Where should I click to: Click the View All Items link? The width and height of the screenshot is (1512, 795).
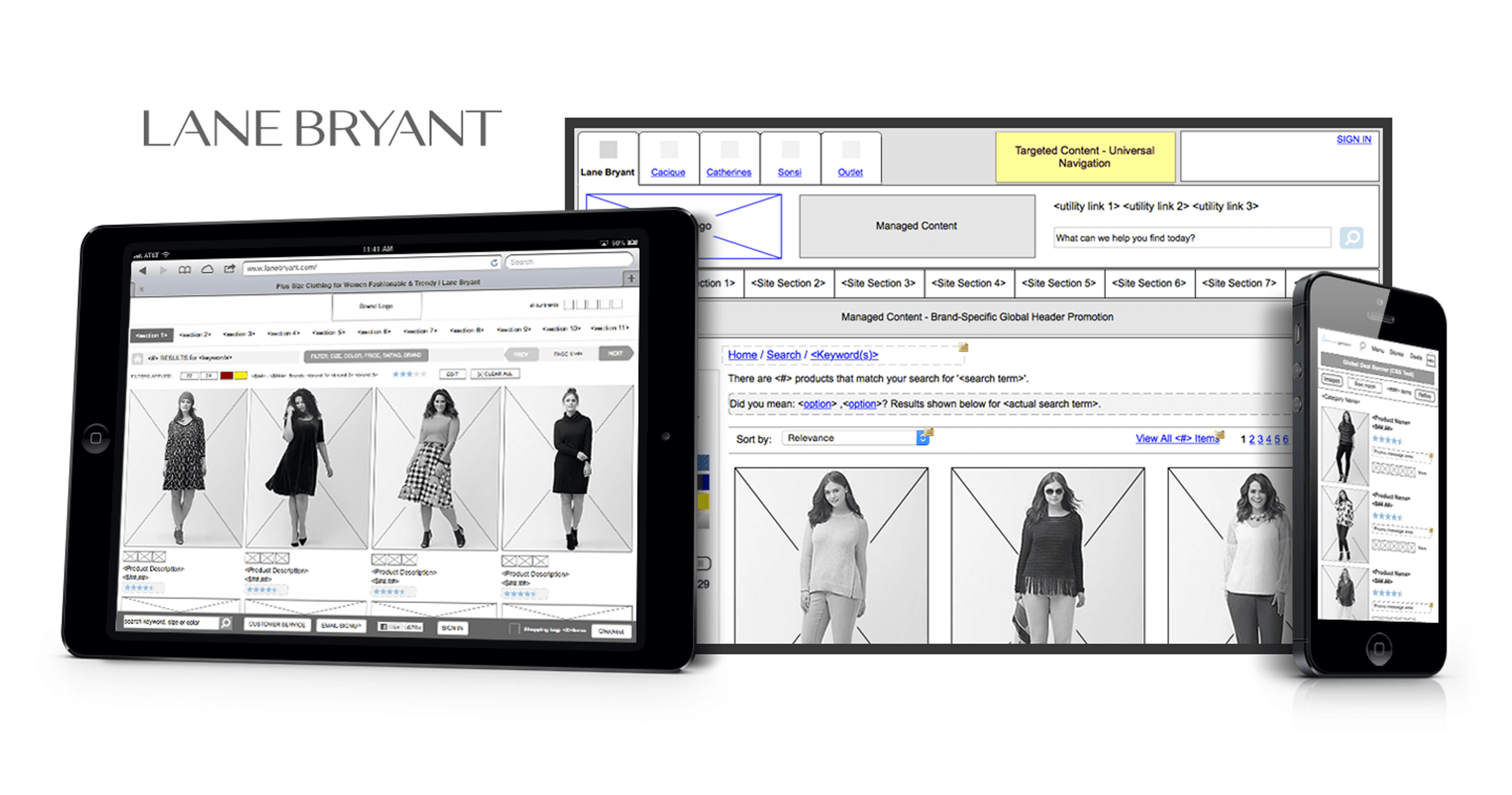coord(1177,438)
